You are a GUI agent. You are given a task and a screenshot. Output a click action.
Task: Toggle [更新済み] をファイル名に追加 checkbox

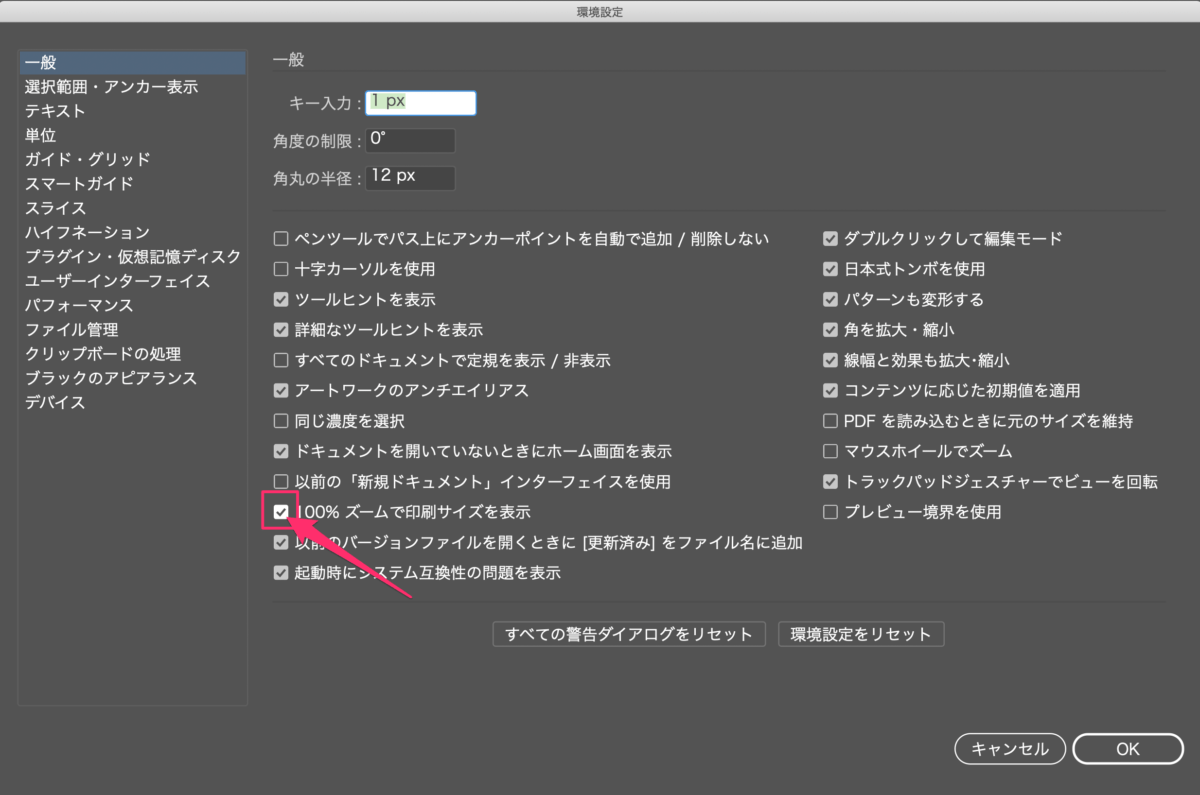coord(281,543)
